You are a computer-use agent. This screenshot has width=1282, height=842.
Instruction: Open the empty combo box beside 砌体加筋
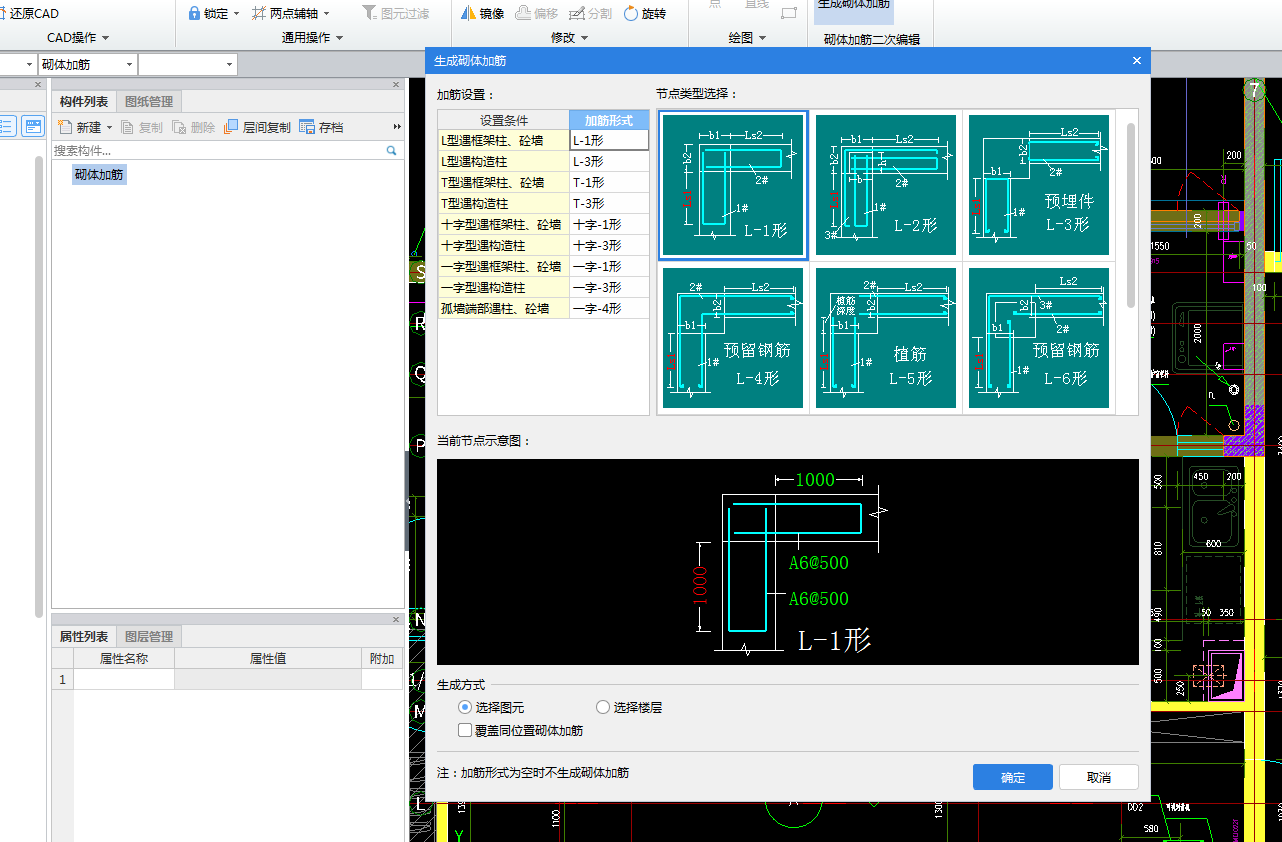tap(188, 64)
